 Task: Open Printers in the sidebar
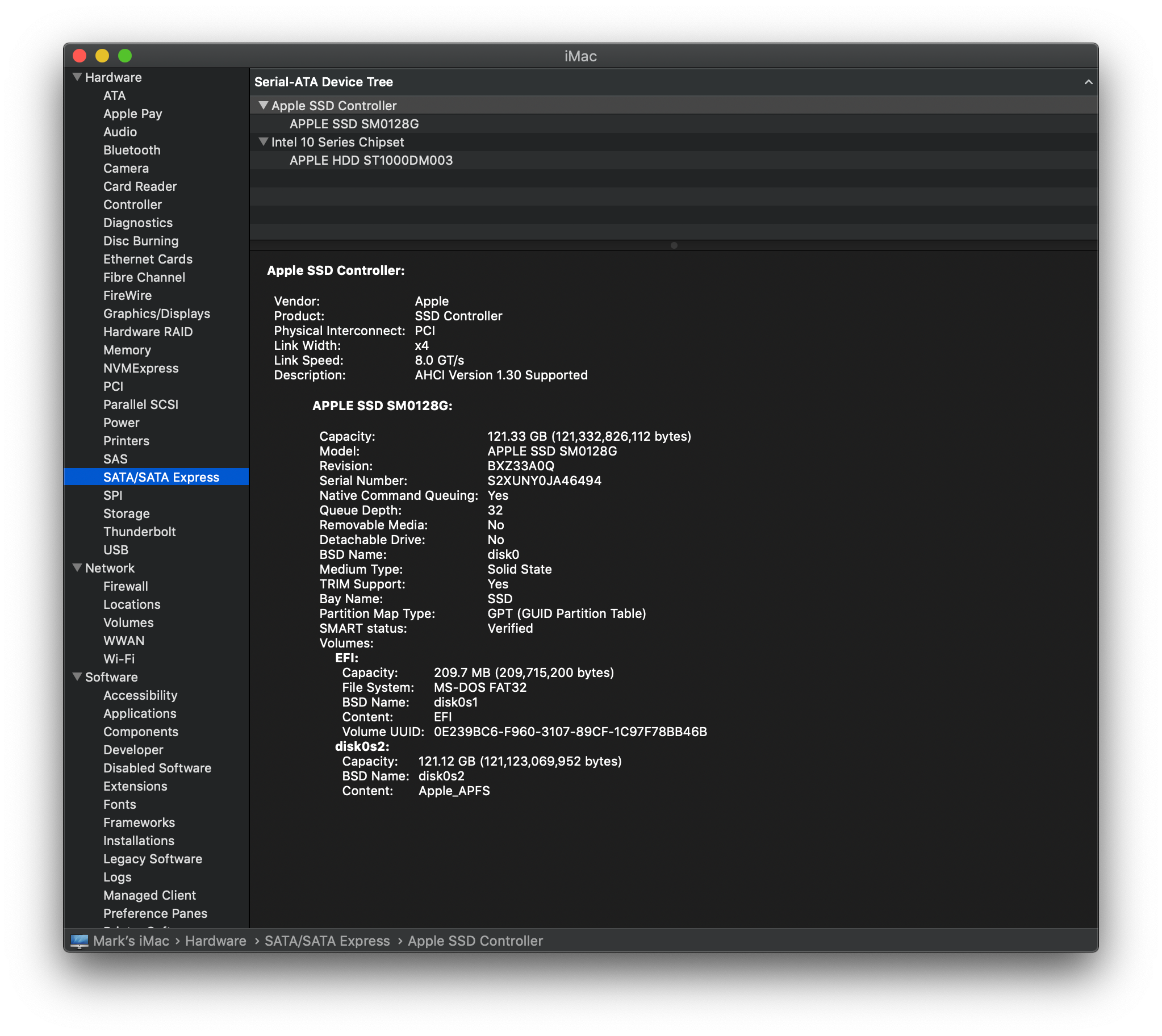[126, 441]
